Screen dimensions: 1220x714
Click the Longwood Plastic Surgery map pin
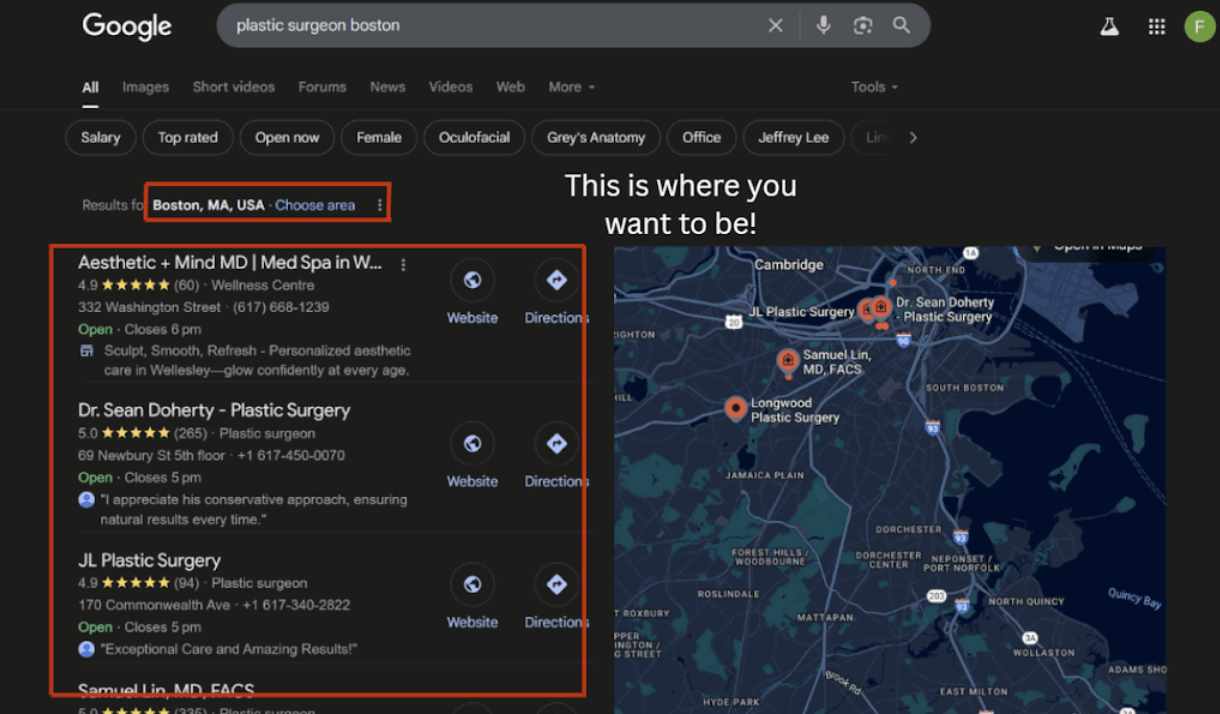click(x=736, y=409)
